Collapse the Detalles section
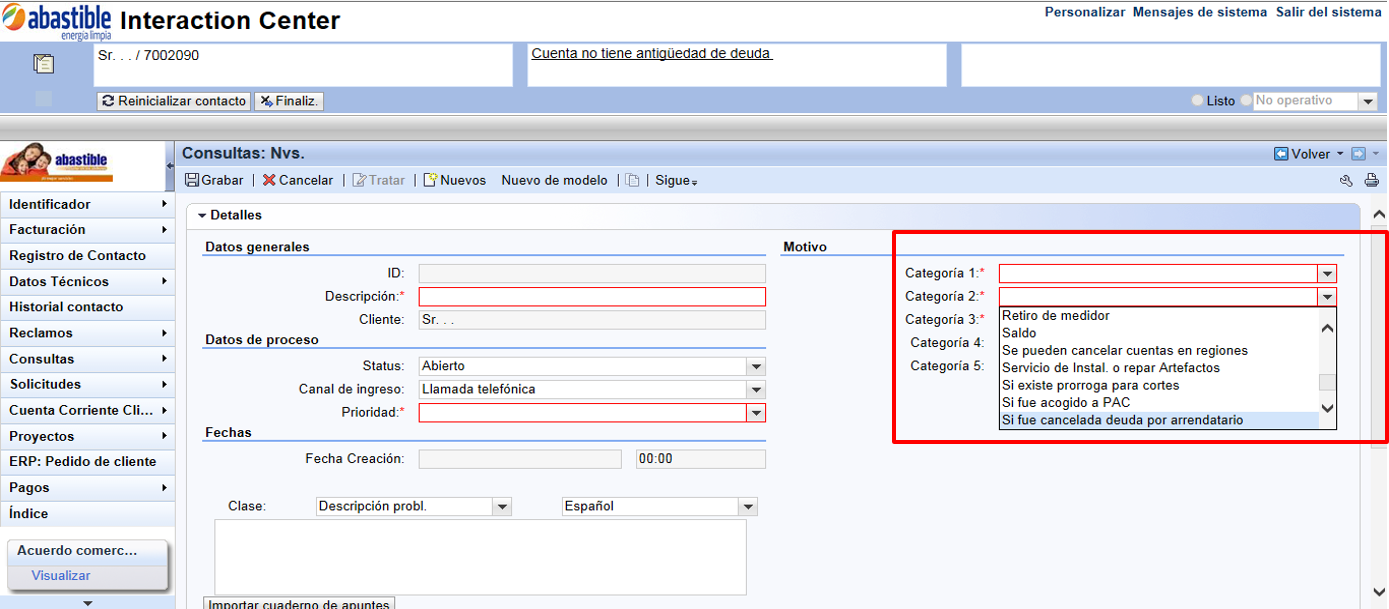The height and width of the screenshot is (609, 1389). pos(202,216)
